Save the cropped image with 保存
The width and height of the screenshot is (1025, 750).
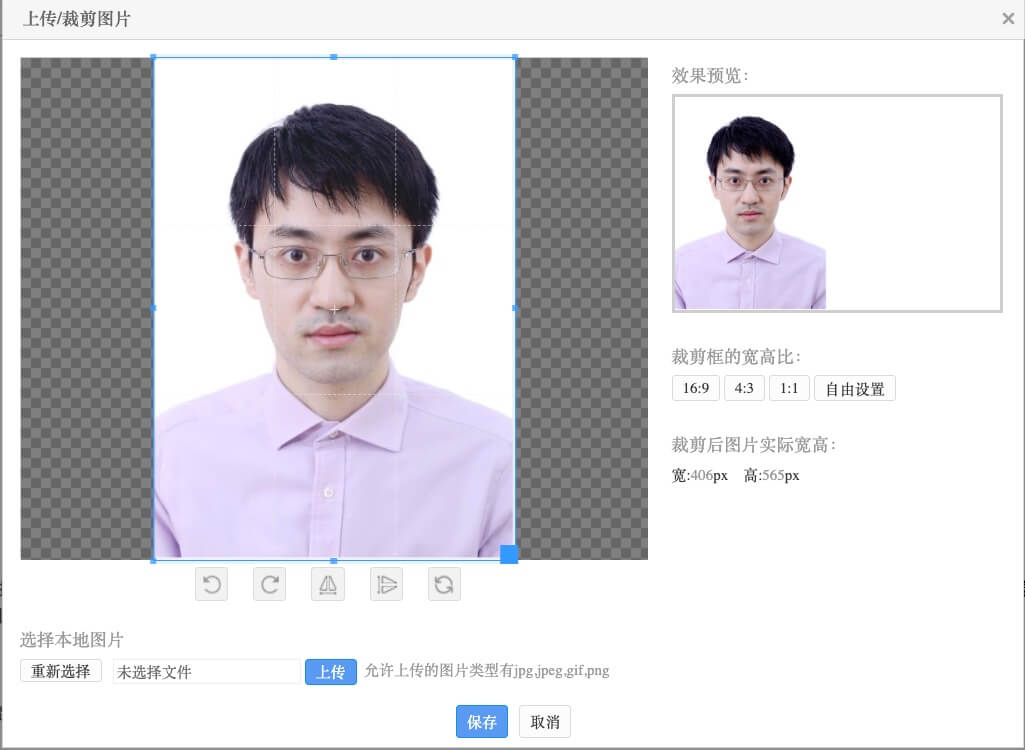tap(482, 722)
